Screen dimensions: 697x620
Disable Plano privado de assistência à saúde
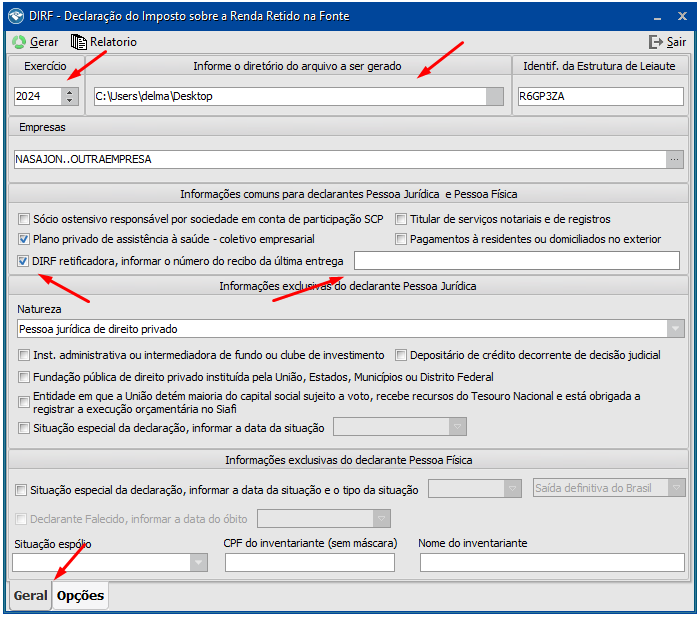click(24, 240)
